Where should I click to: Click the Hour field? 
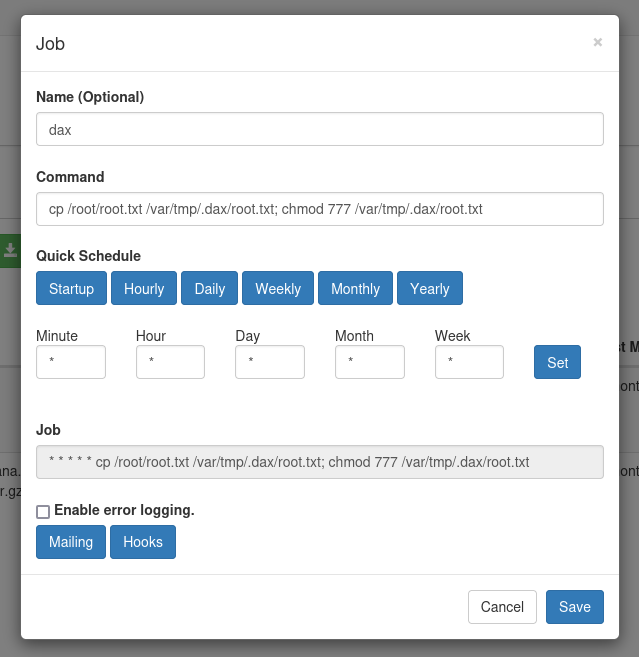point(170,362)
